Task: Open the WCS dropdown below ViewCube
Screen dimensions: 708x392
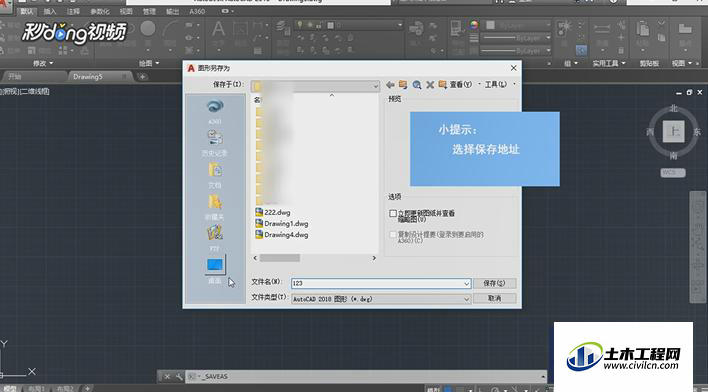Action: click(x=673, y=173)
